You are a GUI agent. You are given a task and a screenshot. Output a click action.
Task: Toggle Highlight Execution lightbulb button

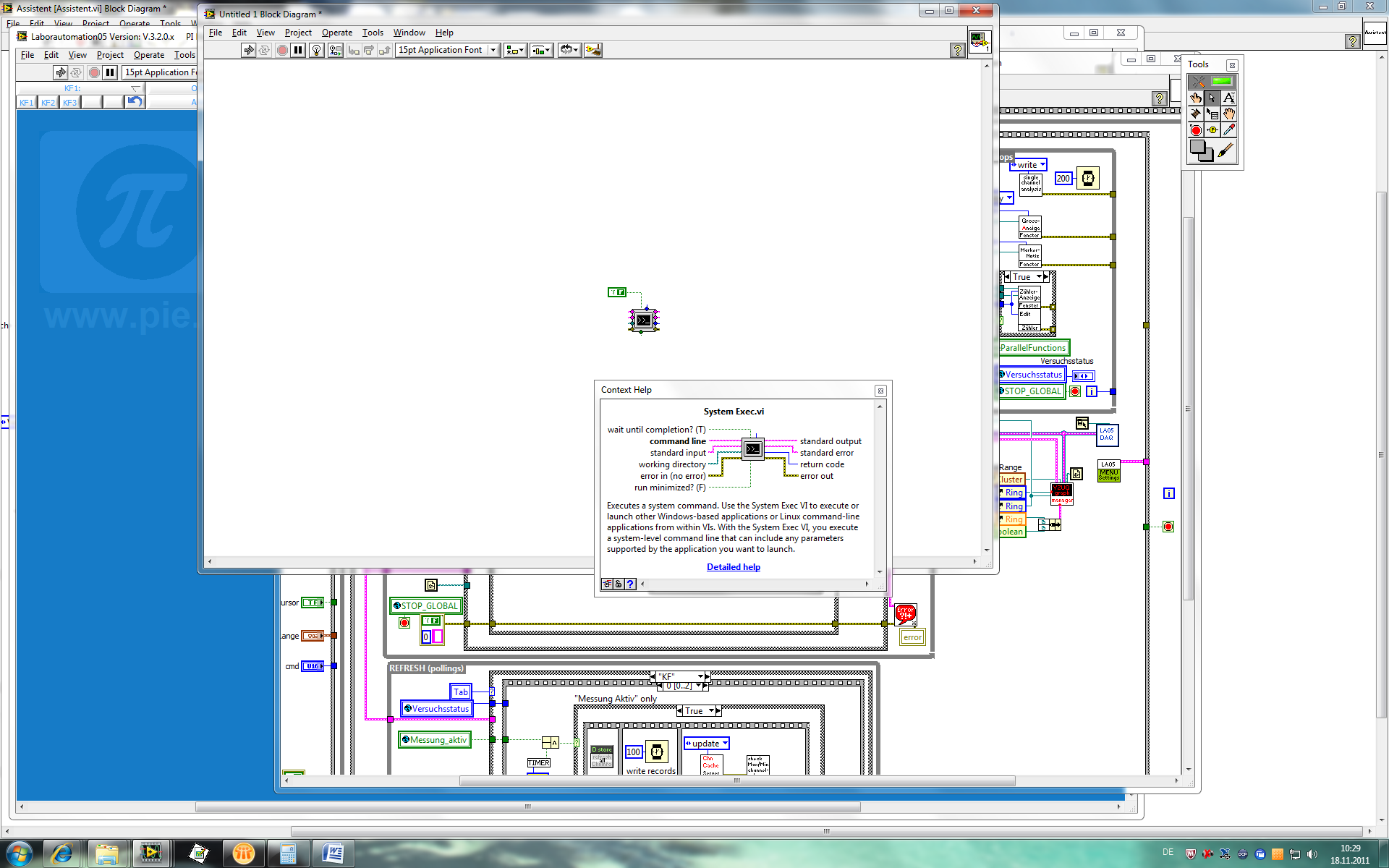point(316,50)
